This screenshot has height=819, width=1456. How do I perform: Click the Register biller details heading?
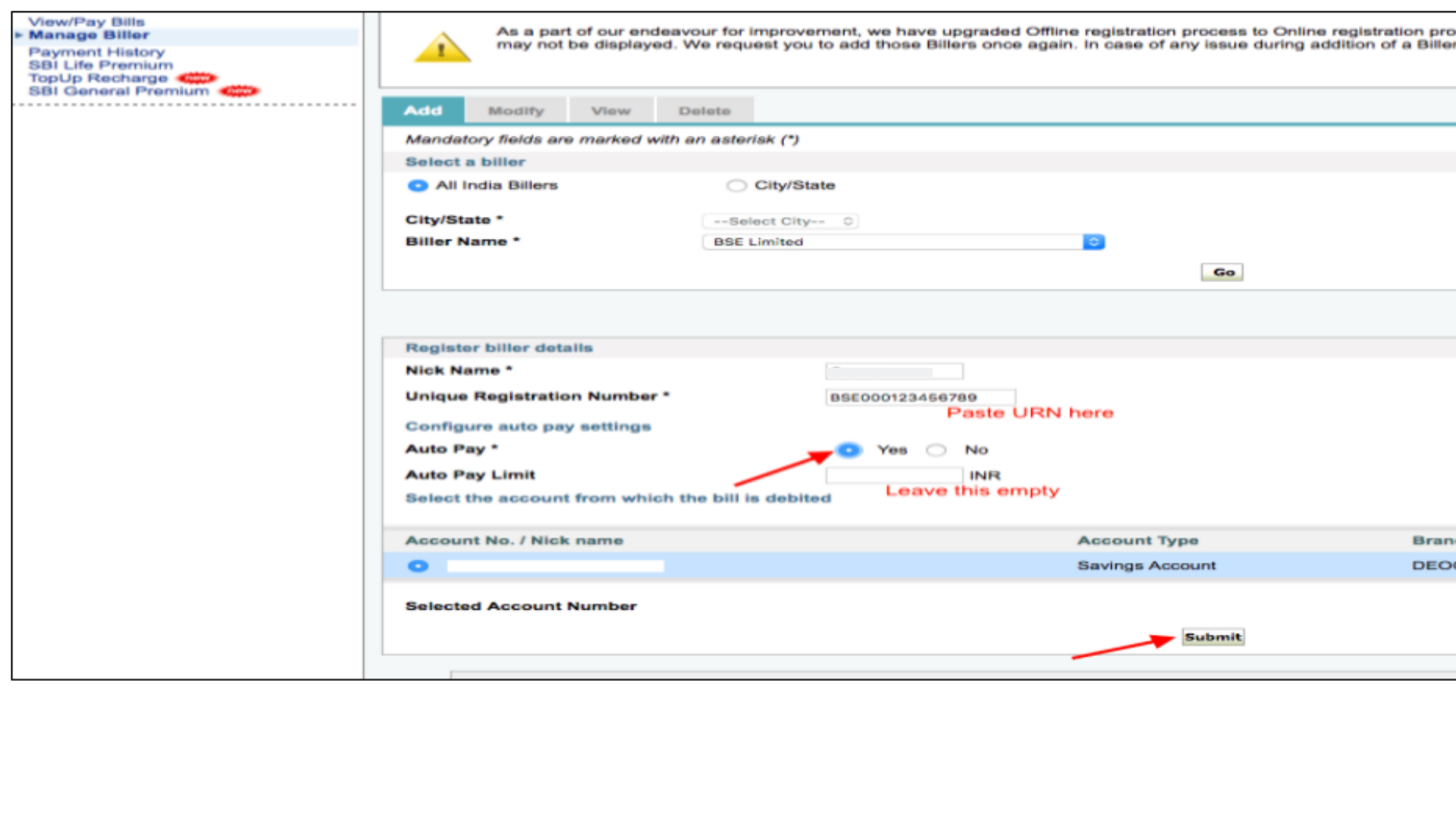[x=499, y=348]
